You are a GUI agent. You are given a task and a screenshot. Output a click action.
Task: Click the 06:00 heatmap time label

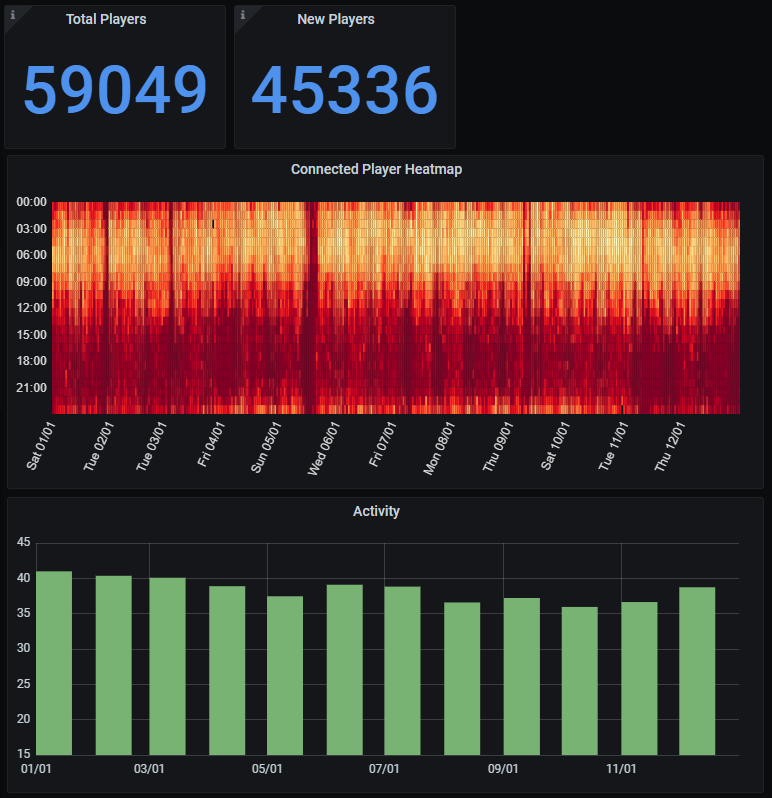tap(32, 255)
